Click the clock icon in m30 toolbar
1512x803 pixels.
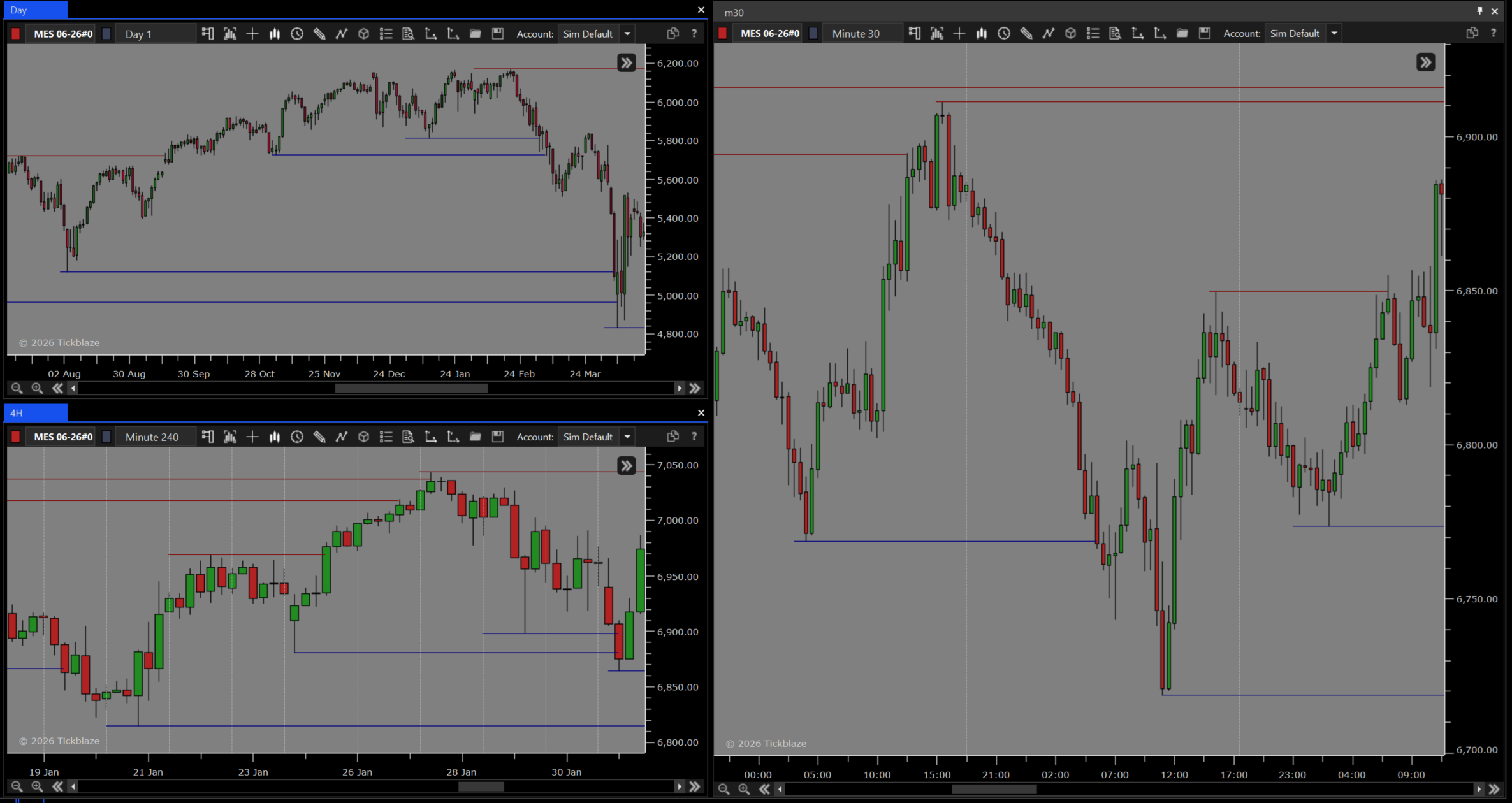click(1003, 34)
